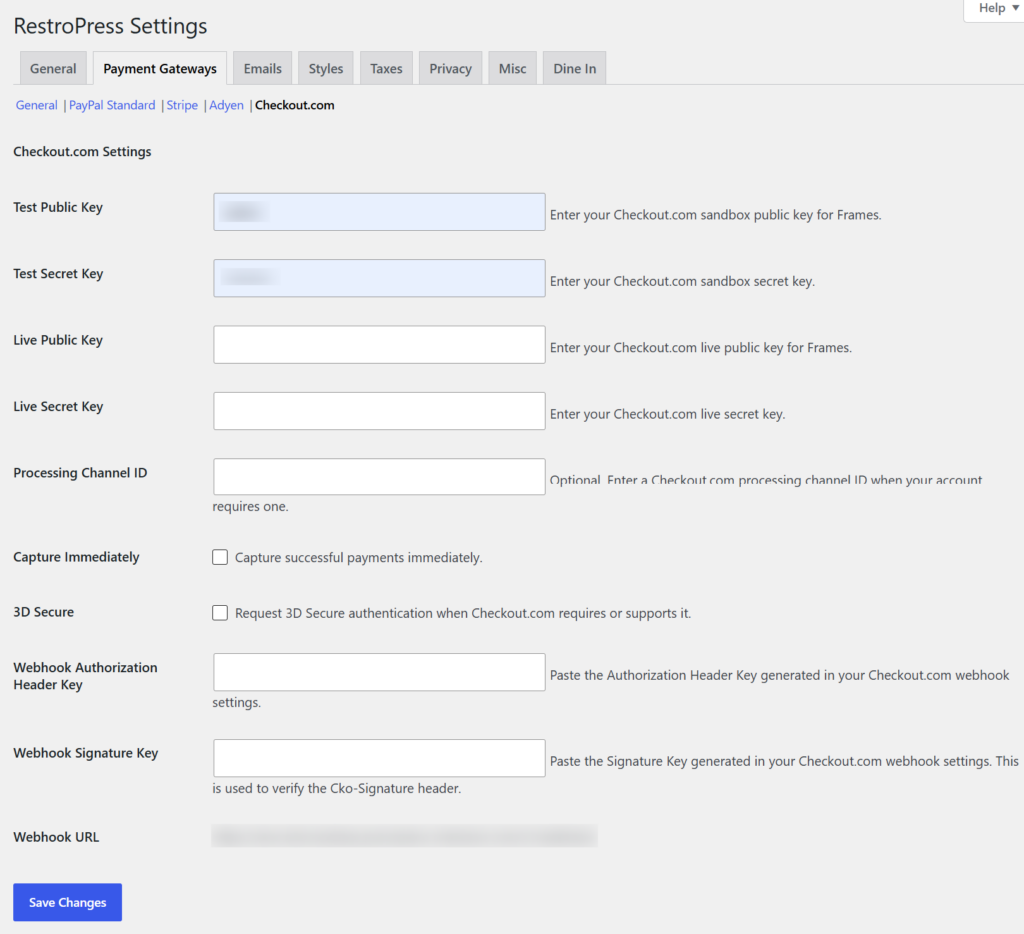
Task: Click into the Webhook Signature Key field
Action: pos(379,758)
